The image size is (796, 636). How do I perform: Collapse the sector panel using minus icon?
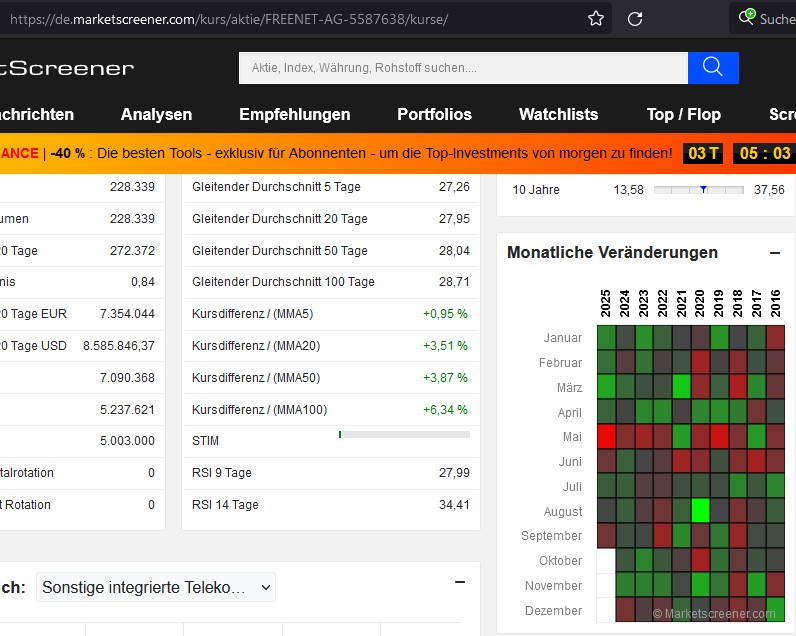[459, 582]
